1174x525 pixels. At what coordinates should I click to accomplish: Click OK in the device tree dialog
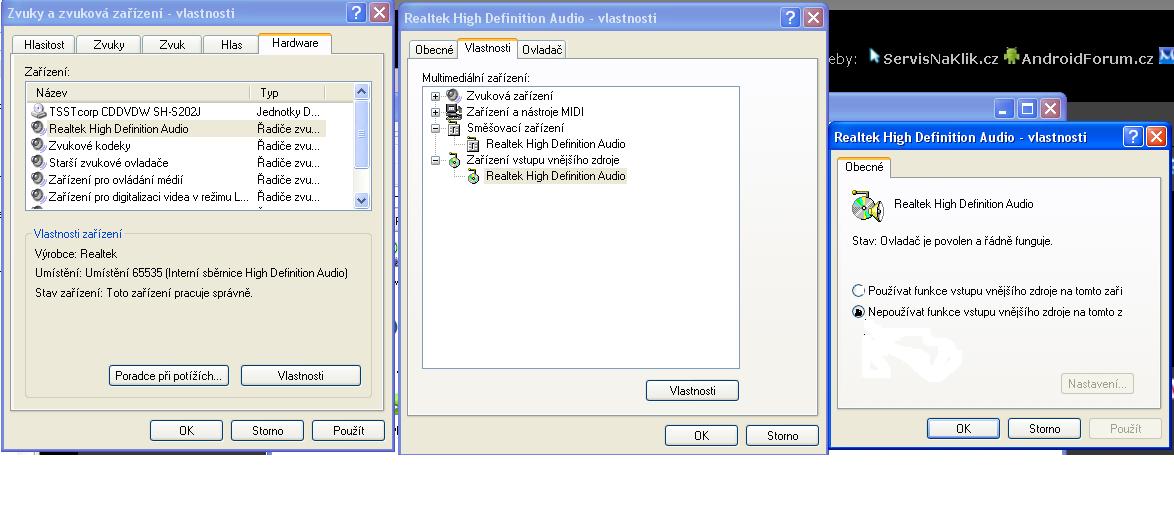[x=702, y=435]
